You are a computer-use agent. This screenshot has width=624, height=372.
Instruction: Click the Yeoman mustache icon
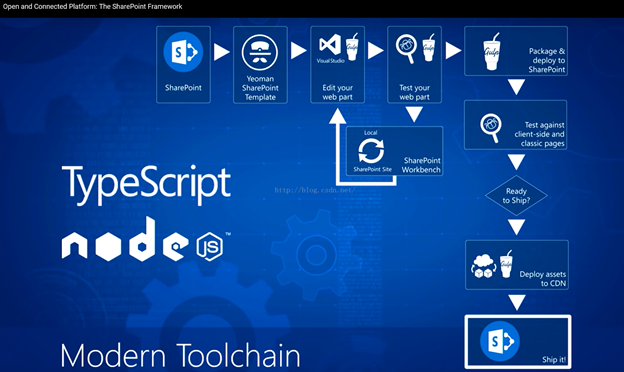coord(260,53)
